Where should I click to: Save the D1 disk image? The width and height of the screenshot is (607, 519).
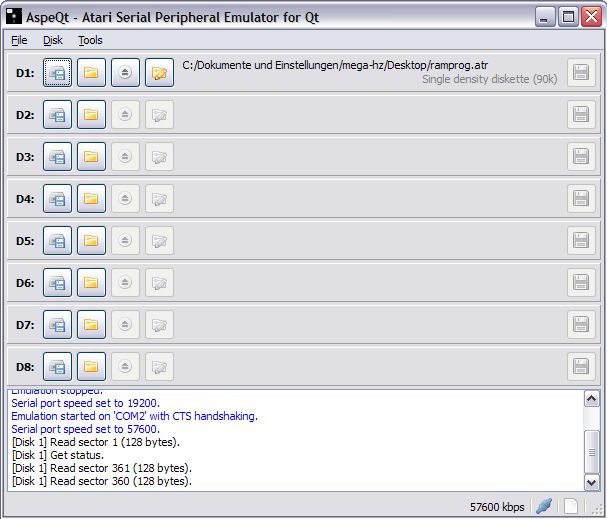pyautogui.click(x=581, y=73)
